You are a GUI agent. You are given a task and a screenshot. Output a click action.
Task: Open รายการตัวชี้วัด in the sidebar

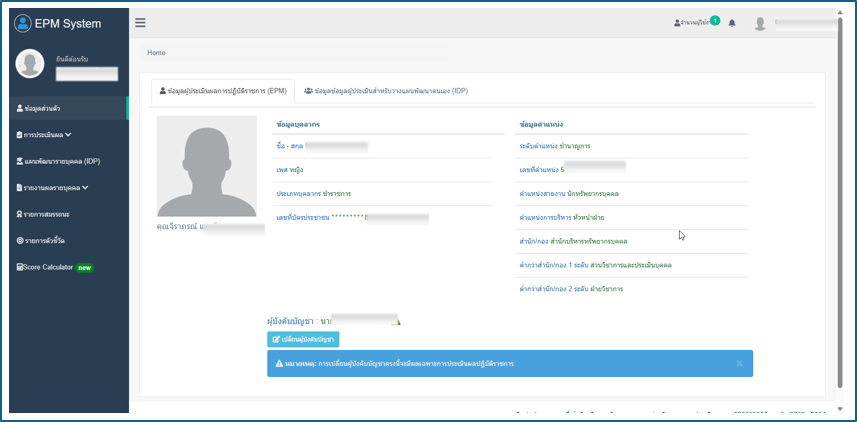68,241
